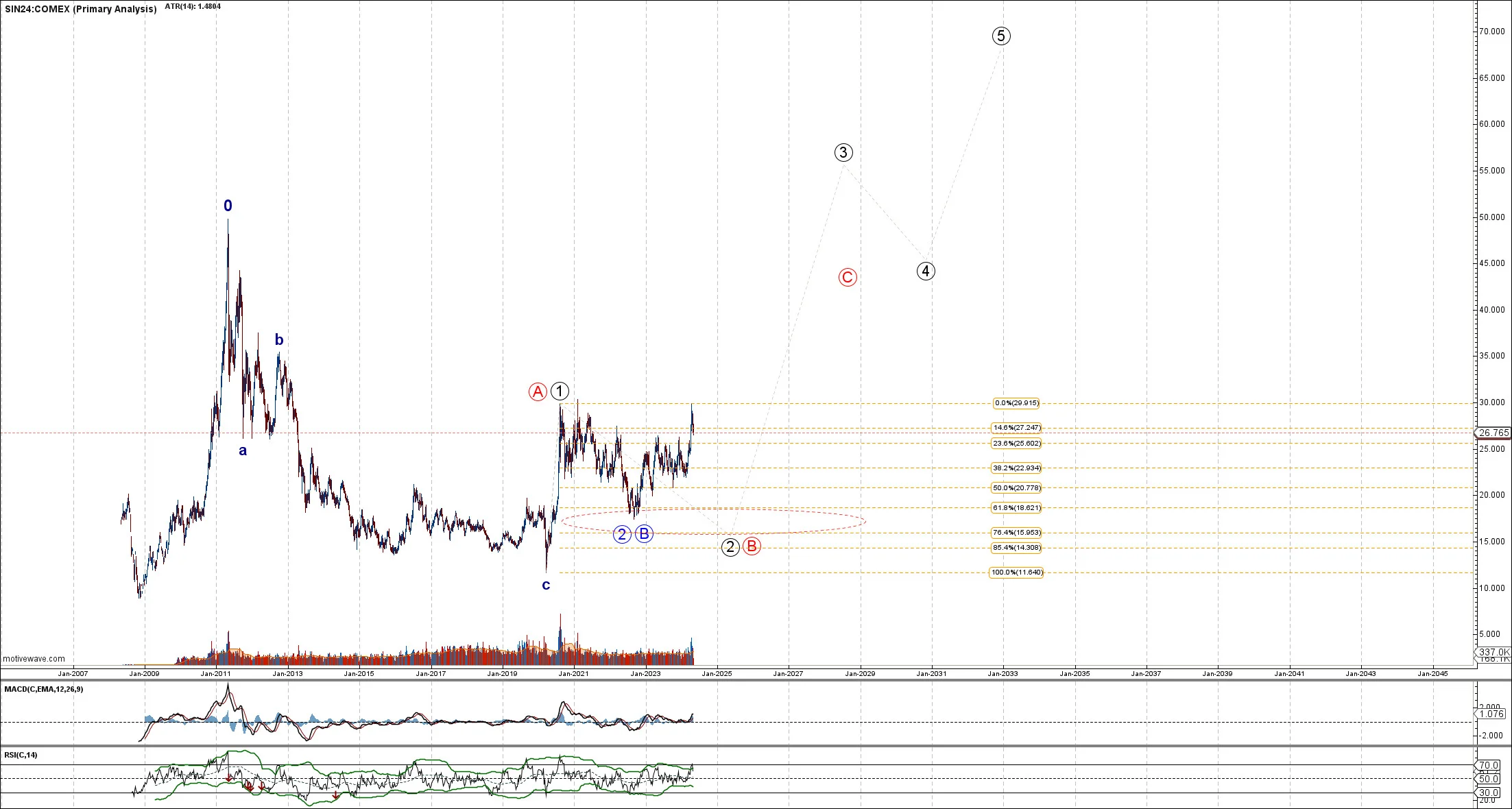
Task: Click the SIN24:COMEX chart title
Action: 80,9
